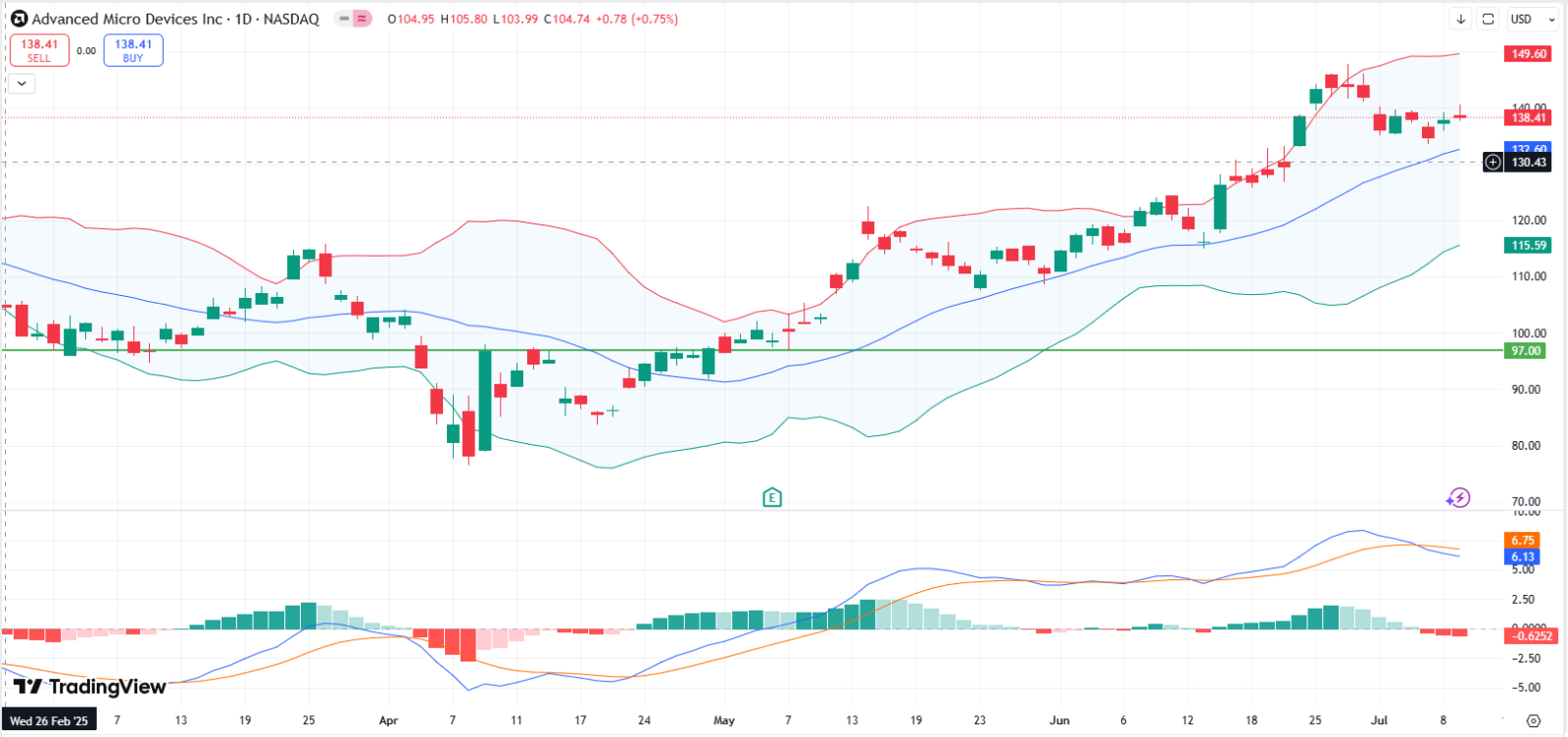Click the "11" date on time axis
Viewport: 1568px width, 737px height.
coord(516,720)
